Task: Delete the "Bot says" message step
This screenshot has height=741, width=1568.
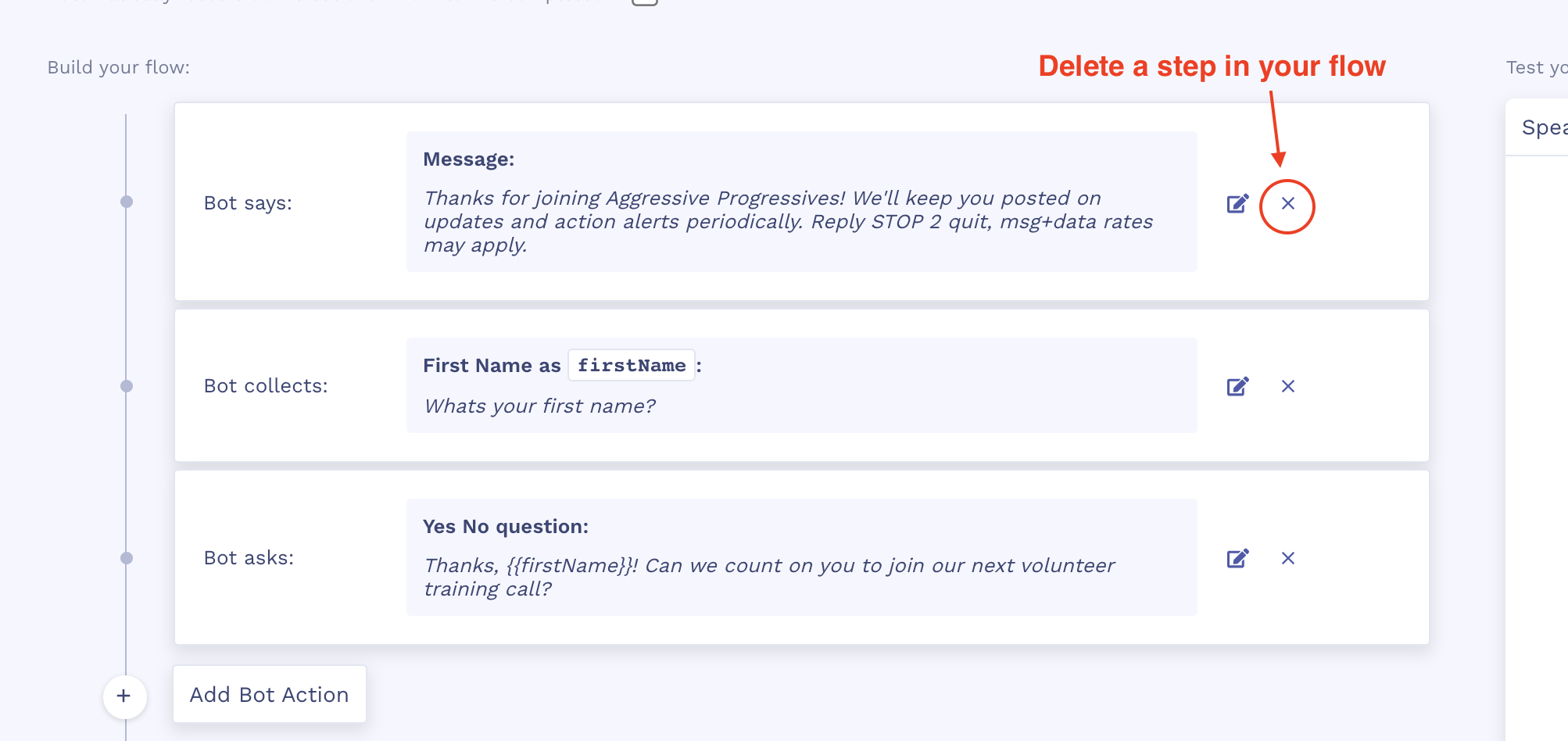Action: click(1288, 204)
